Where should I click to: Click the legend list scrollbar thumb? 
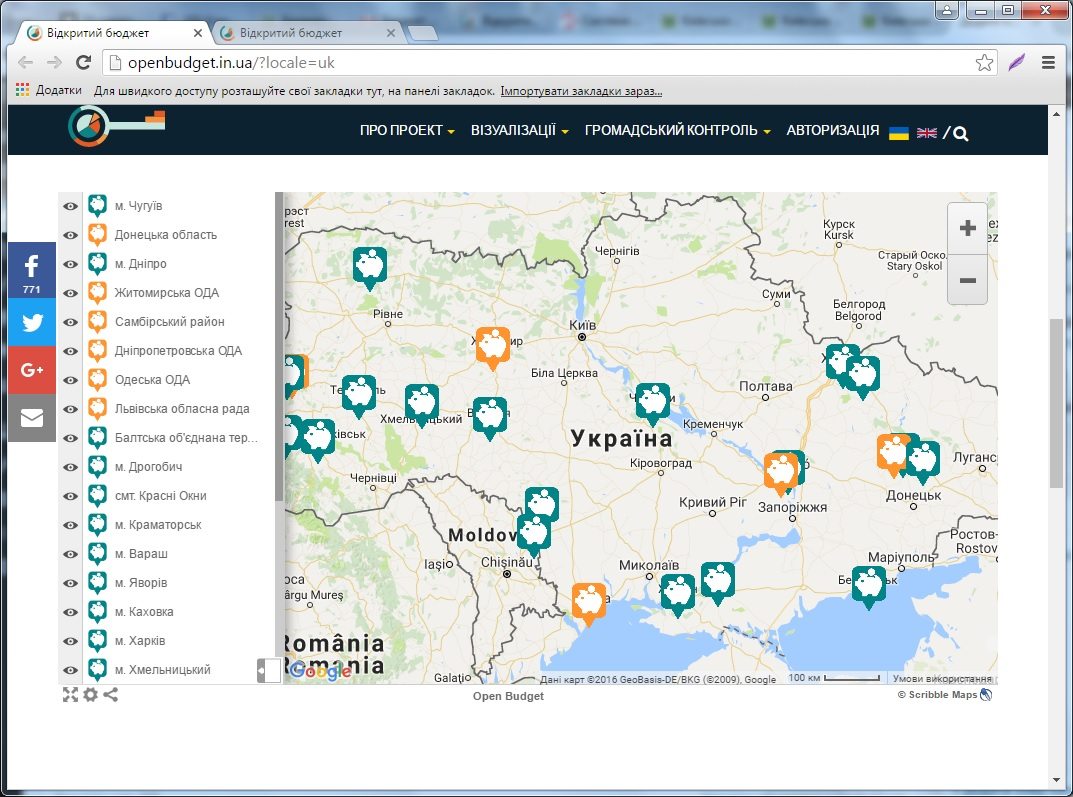coord(279,345)
